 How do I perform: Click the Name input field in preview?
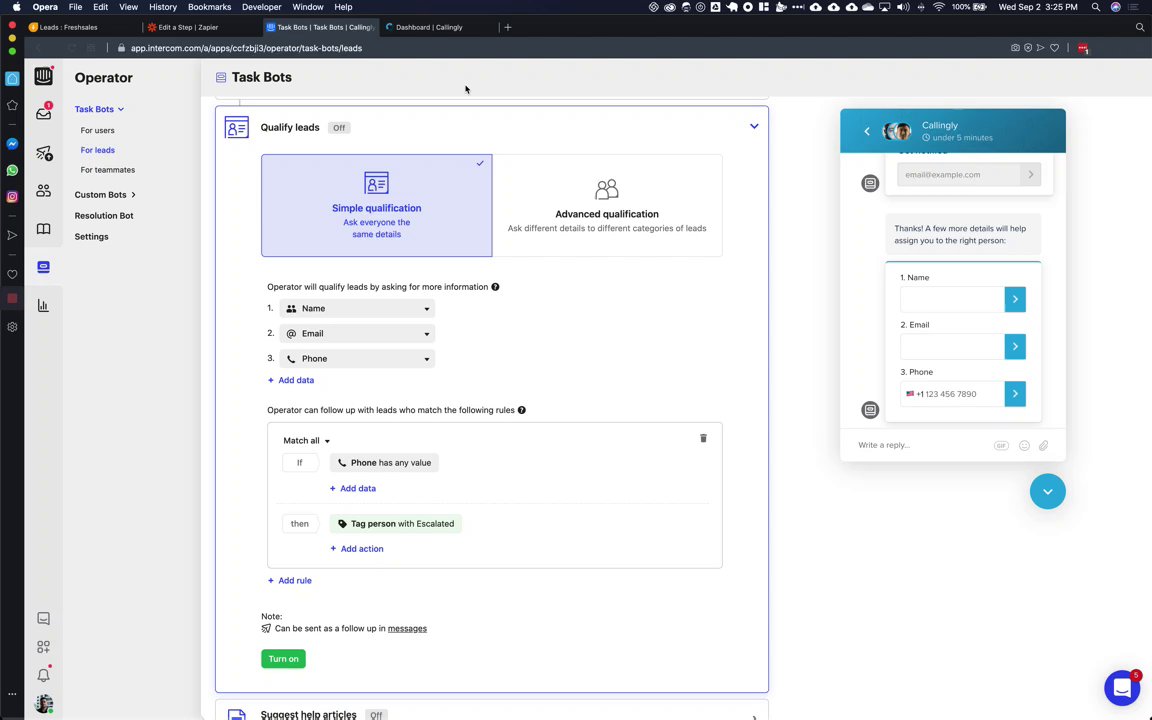(x=952, y=299)
